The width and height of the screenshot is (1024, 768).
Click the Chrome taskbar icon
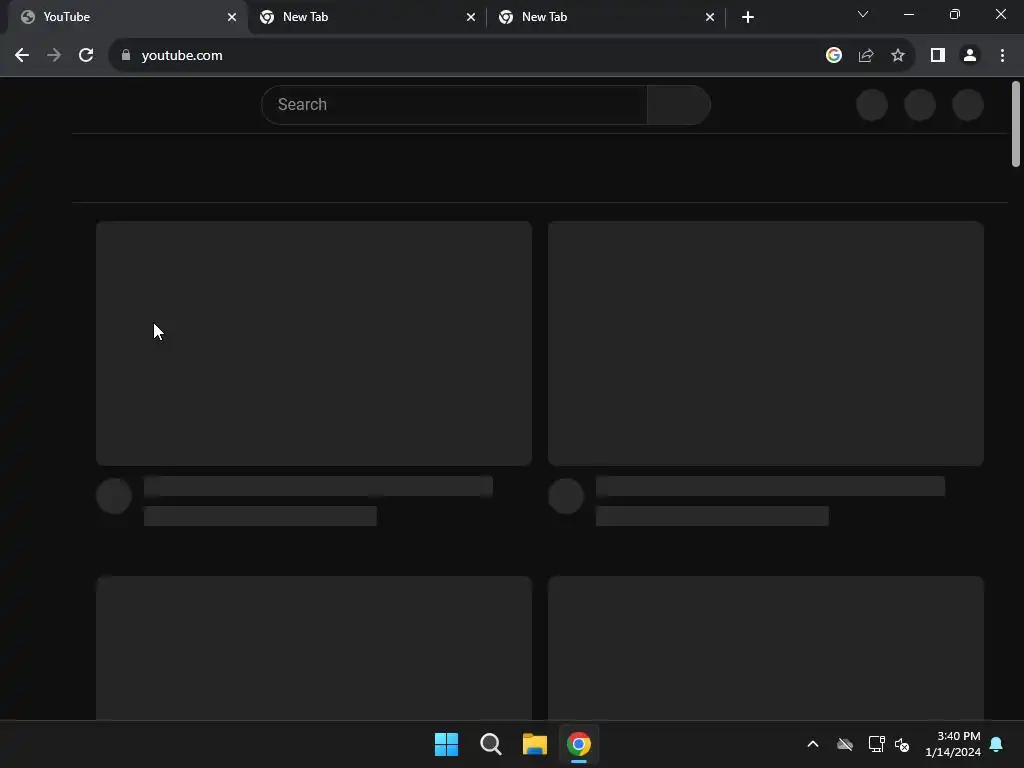tap(579, 744)
